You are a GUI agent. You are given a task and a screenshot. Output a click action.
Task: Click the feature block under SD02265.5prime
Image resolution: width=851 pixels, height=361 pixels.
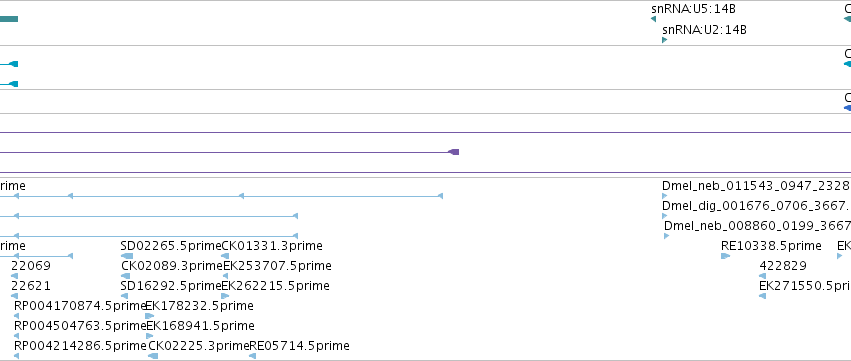(x=126, y=256)
